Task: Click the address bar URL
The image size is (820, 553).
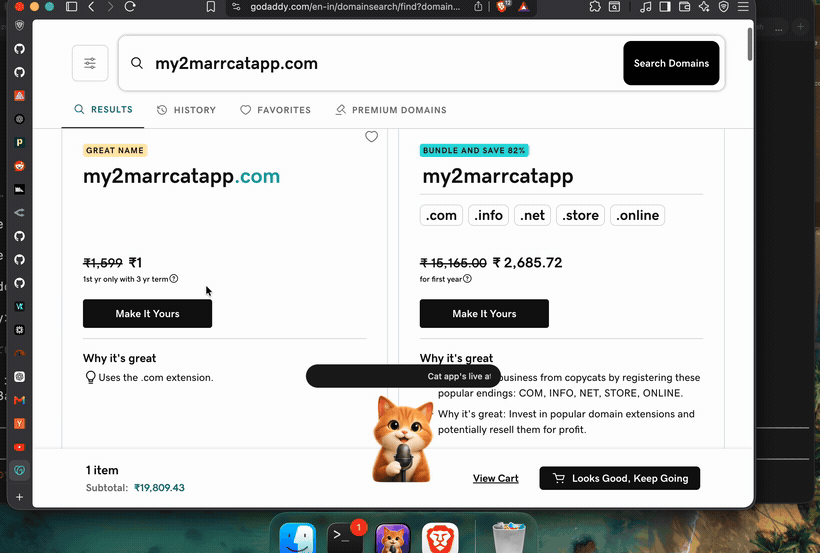Action: (x=355, y=7)
